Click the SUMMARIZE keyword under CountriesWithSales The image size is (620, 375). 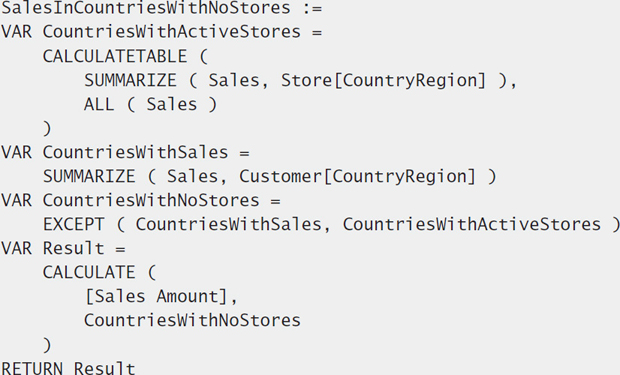tap(89, 177)
